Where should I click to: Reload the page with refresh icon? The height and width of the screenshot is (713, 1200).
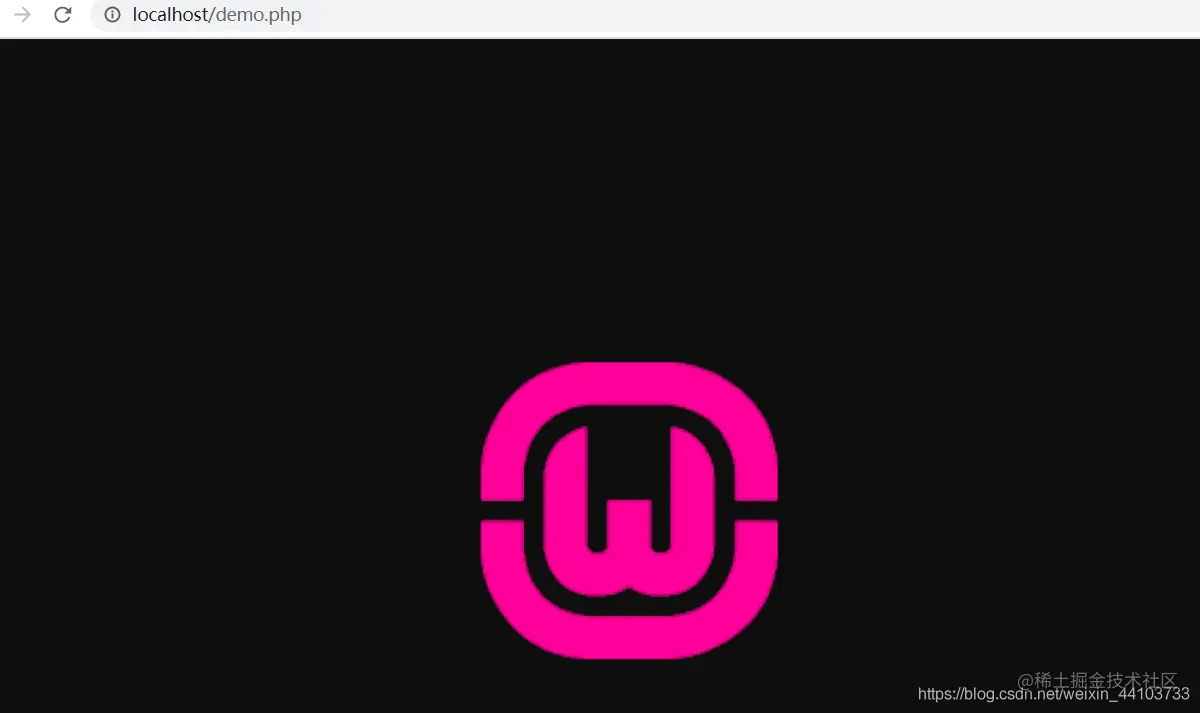tap(63, 15)
